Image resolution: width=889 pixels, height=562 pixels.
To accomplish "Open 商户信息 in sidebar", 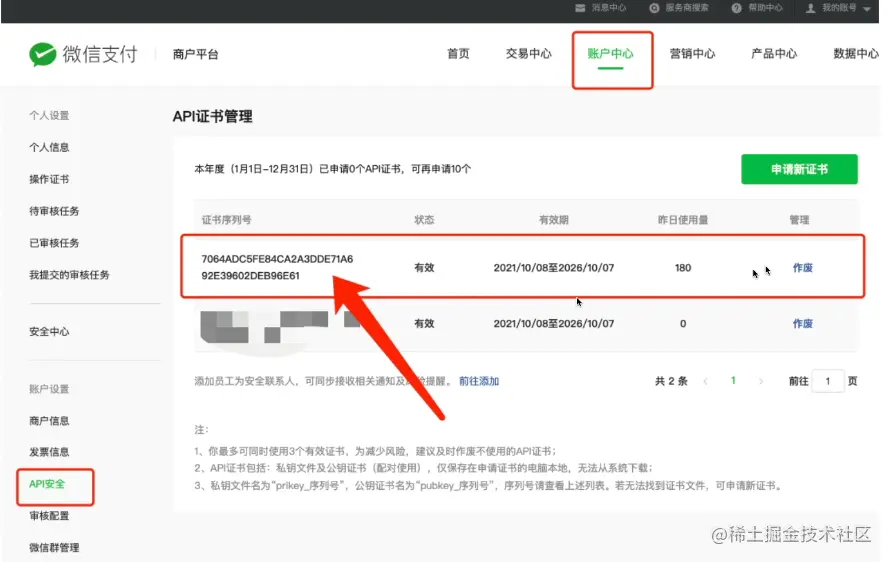I will [49, 421].
